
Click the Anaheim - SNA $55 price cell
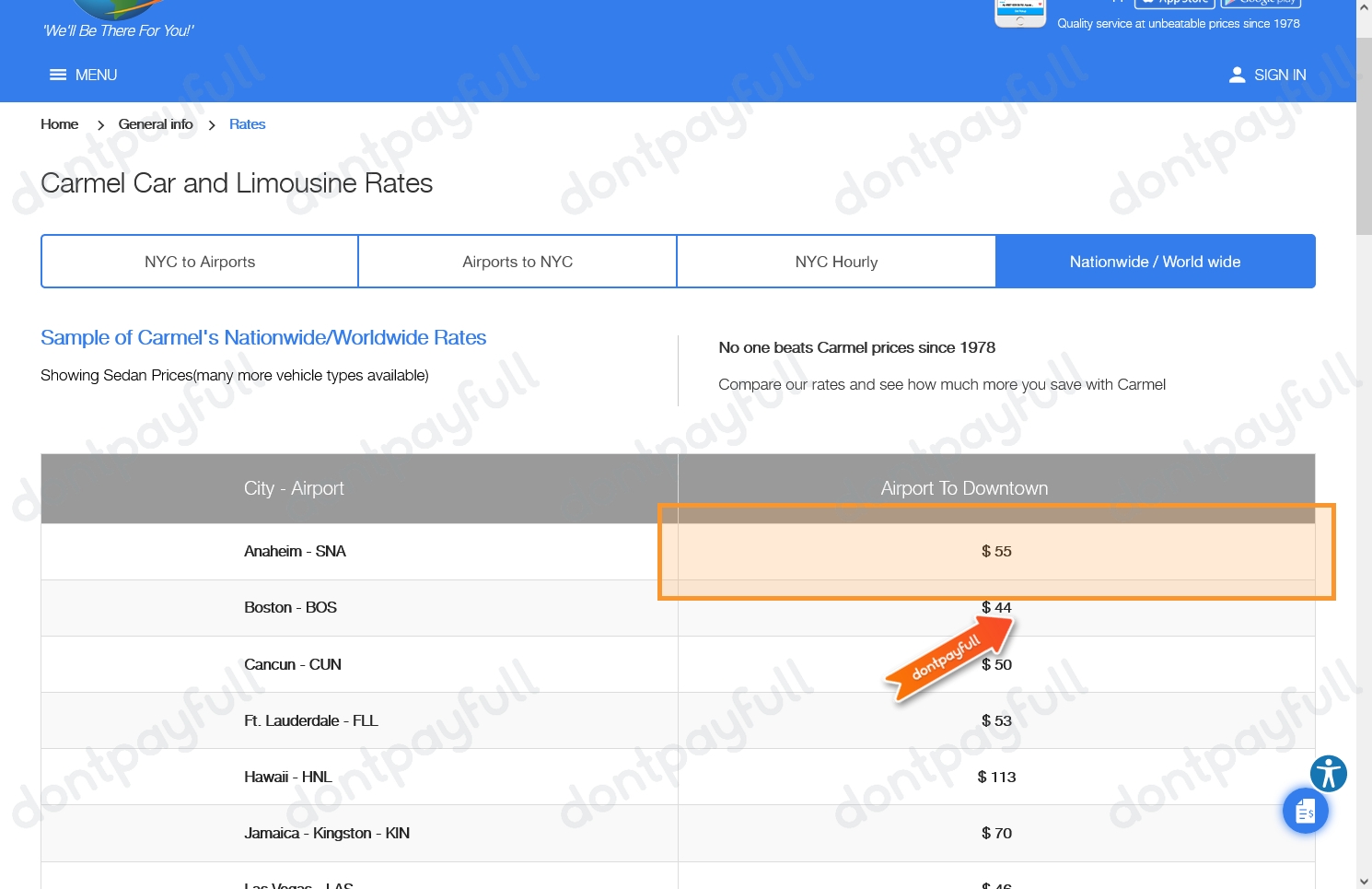coord(996,552)
